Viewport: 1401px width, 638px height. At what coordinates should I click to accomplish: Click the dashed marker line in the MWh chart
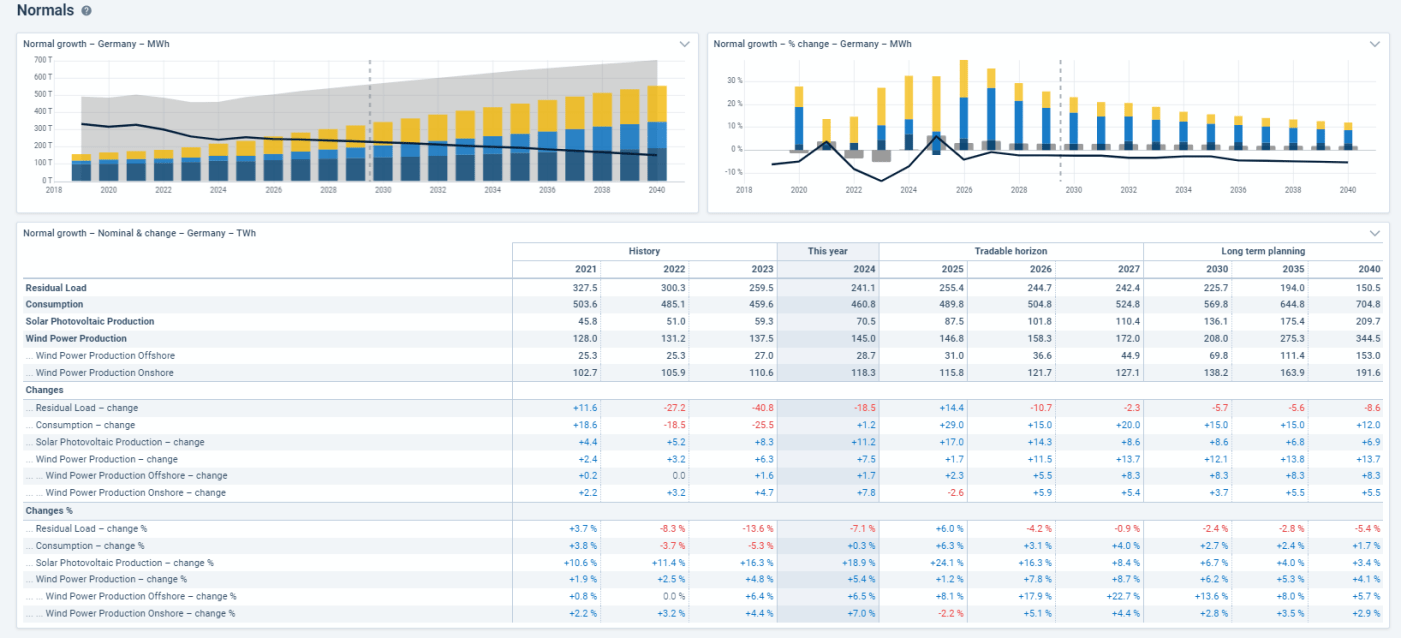[369, 120]
